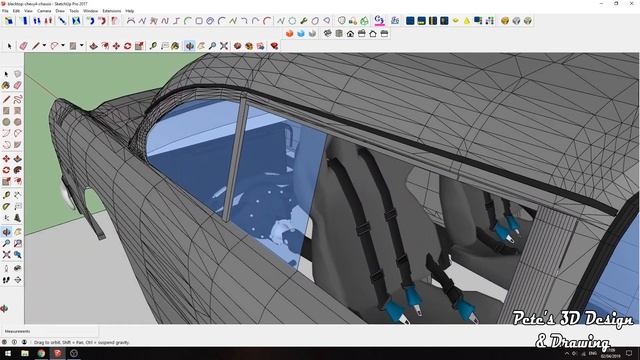This screenshot has width=640, height=360.
Task: Open File Explorer from taskbar
Action: 25,353
